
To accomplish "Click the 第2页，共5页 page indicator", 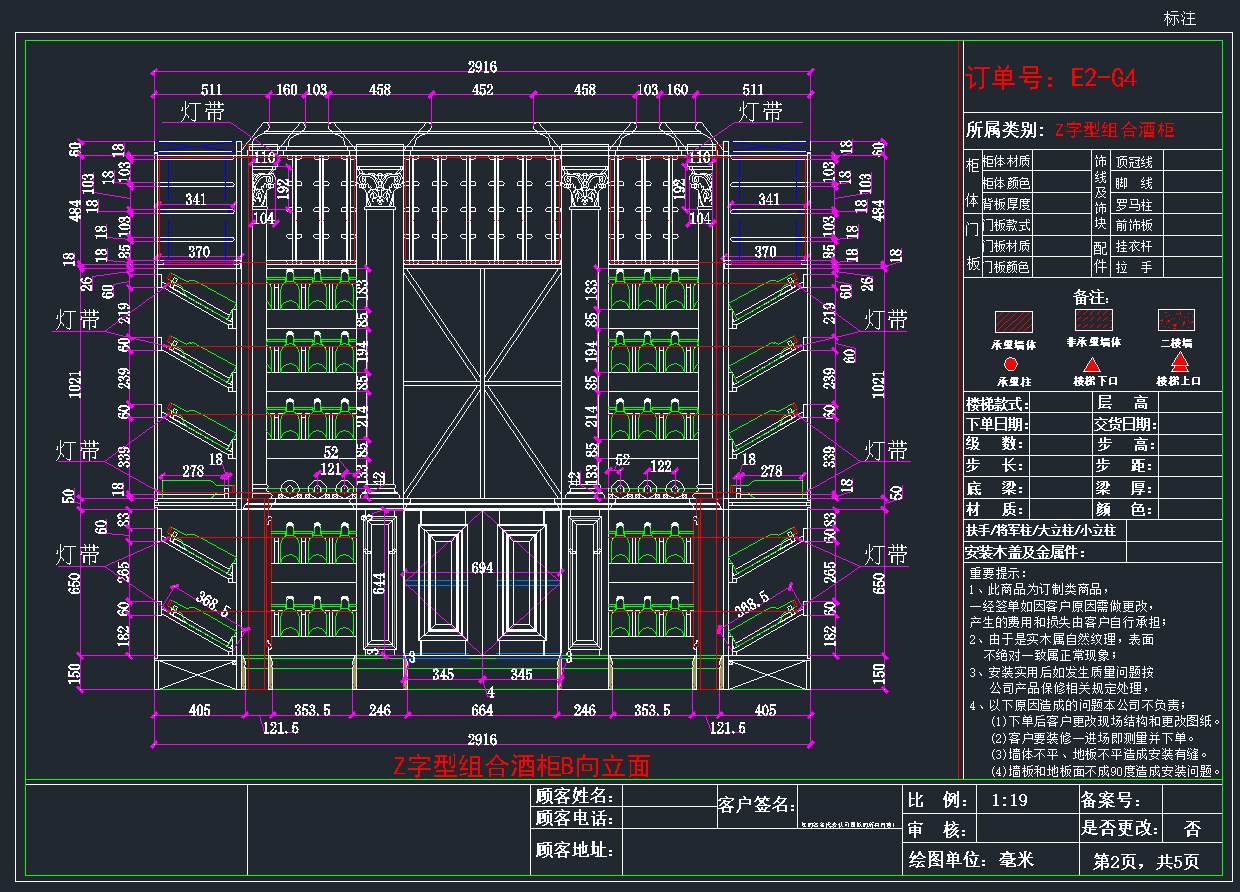I will pos(1146,861).
